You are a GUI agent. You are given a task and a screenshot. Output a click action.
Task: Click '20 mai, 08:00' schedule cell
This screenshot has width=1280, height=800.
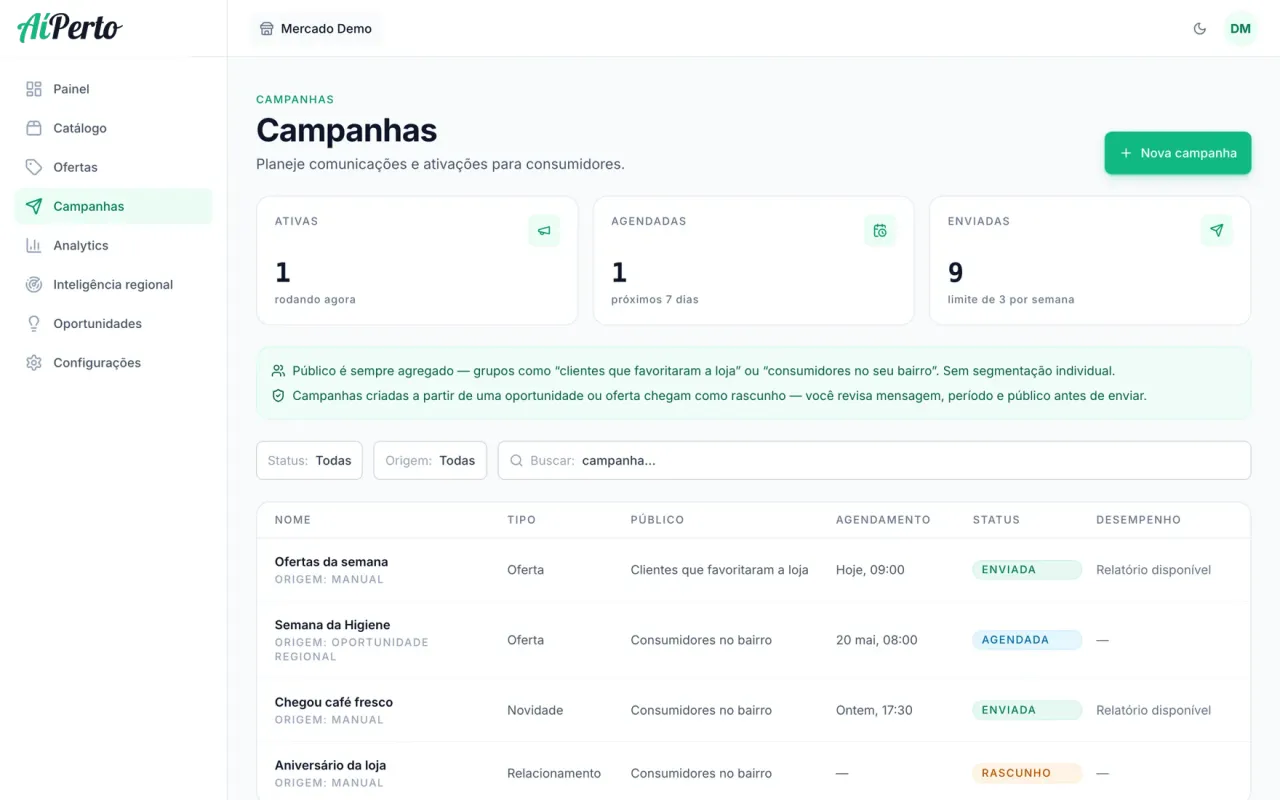pyautogui.click(x=876, y=640)
